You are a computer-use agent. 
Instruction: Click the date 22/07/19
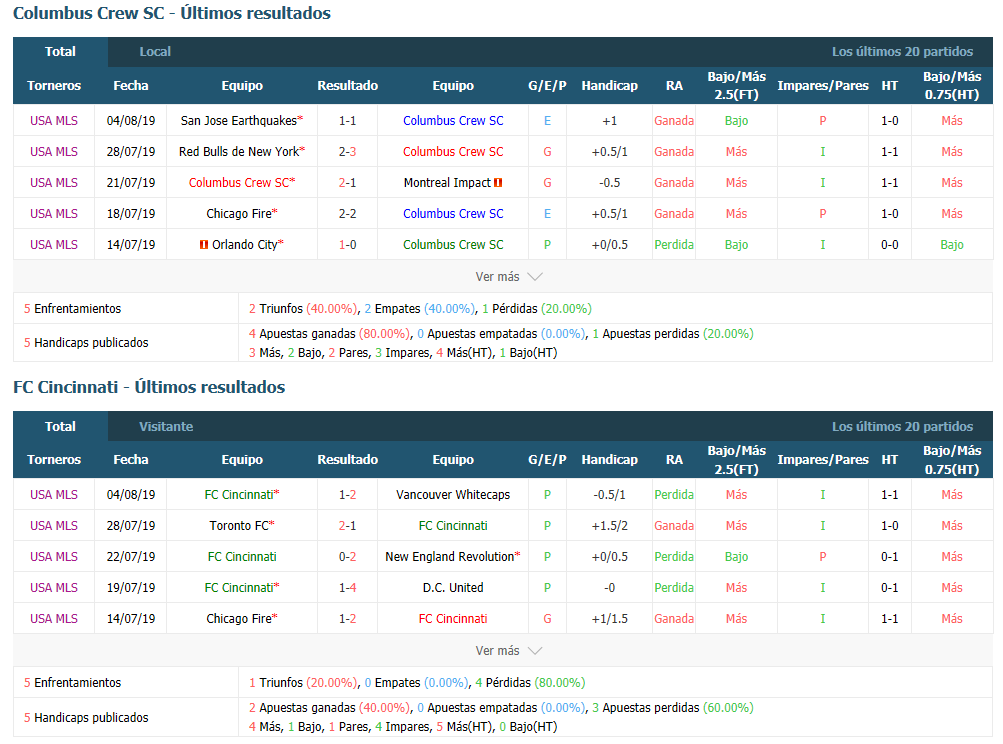[130, 557]
